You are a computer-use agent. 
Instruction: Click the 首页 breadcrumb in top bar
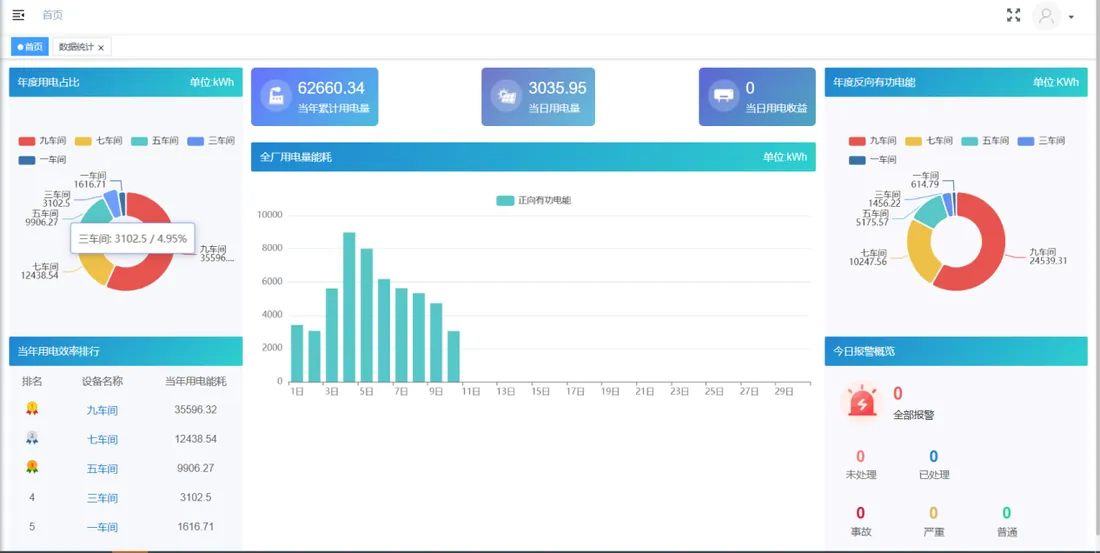tap(52, 15)
